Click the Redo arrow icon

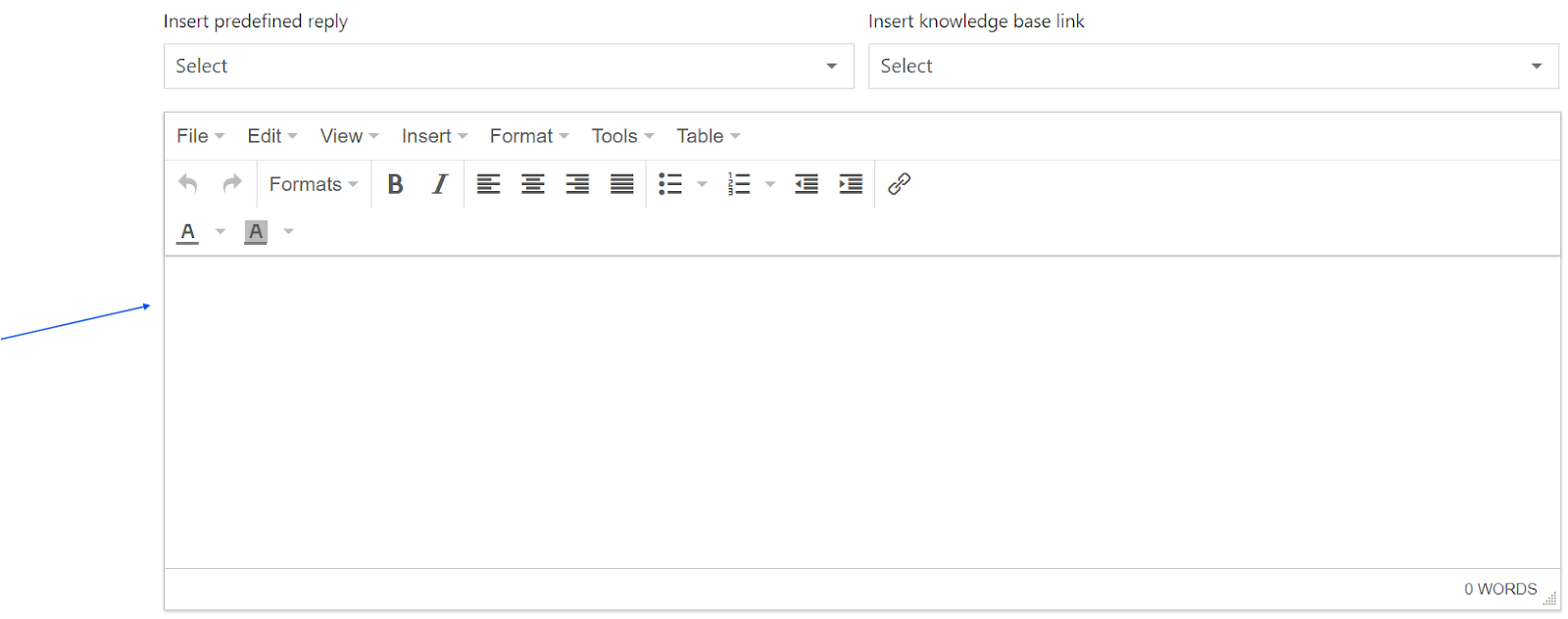coord(232,184)
